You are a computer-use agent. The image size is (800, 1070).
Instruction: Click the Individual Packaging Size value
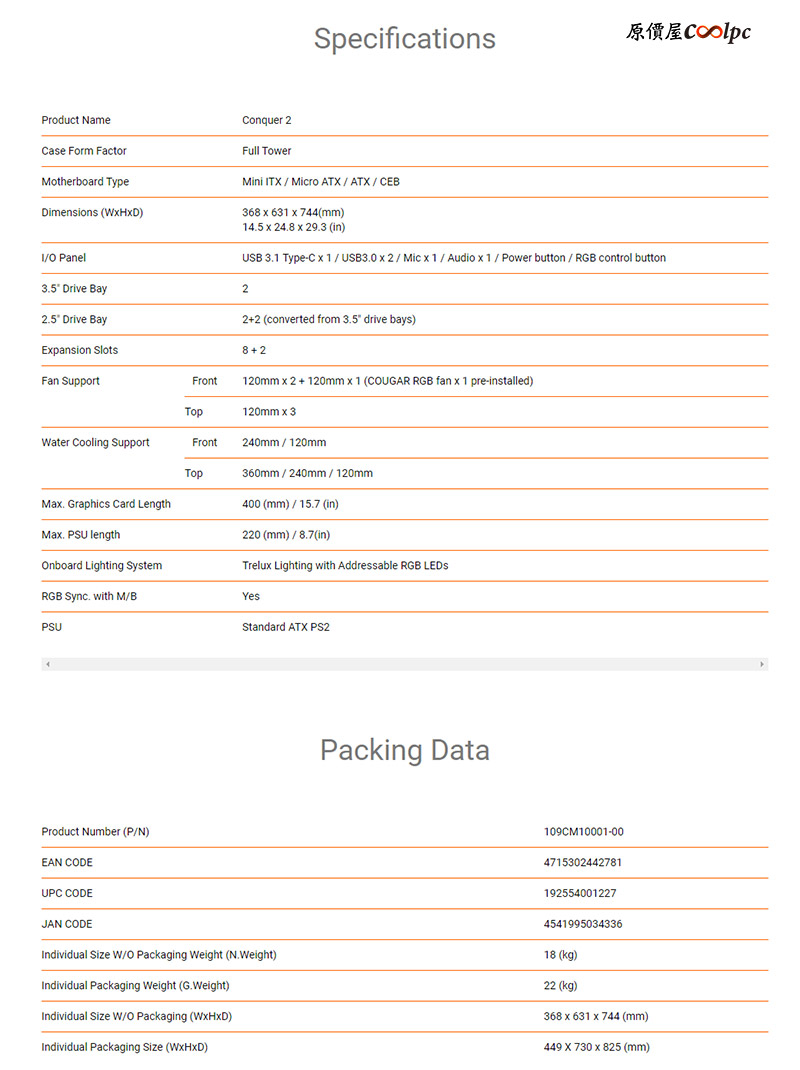click(x=597, y=1047)
